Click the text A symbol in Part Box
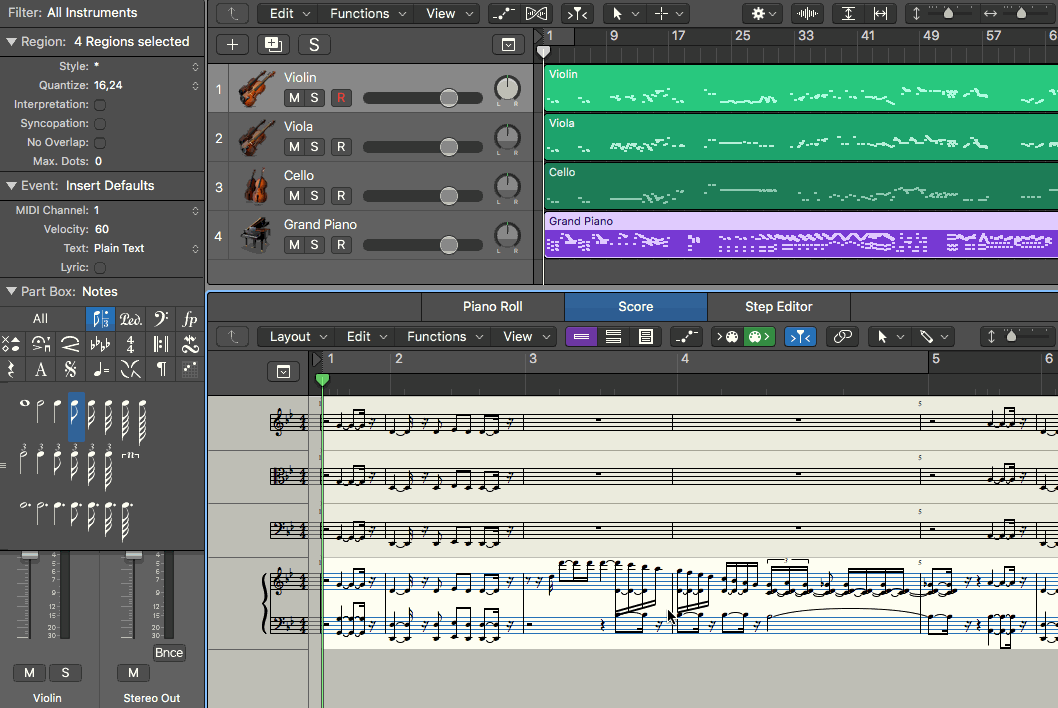Viewport: 1058px width, 708px height. point(41,369)
